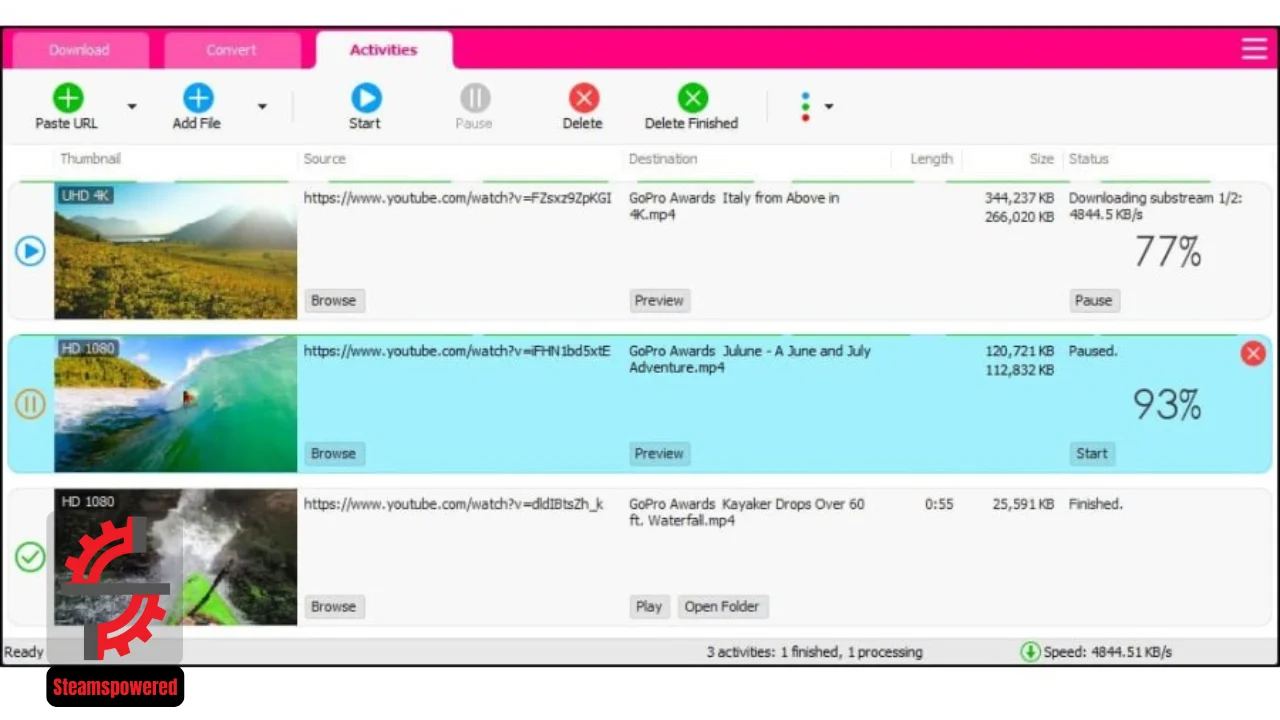Click the HD 1080 surfing thumbnail
Screen dimensions: 1280x720
[x=176, y=404]
